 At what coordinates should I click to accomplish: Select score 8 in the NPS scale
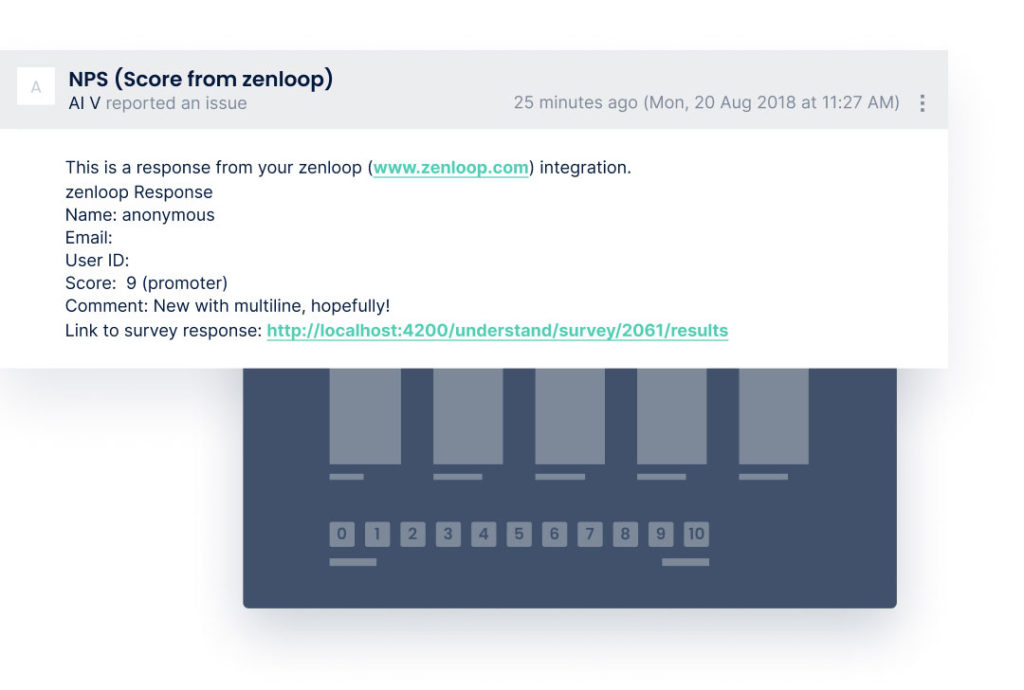[625, 534]
